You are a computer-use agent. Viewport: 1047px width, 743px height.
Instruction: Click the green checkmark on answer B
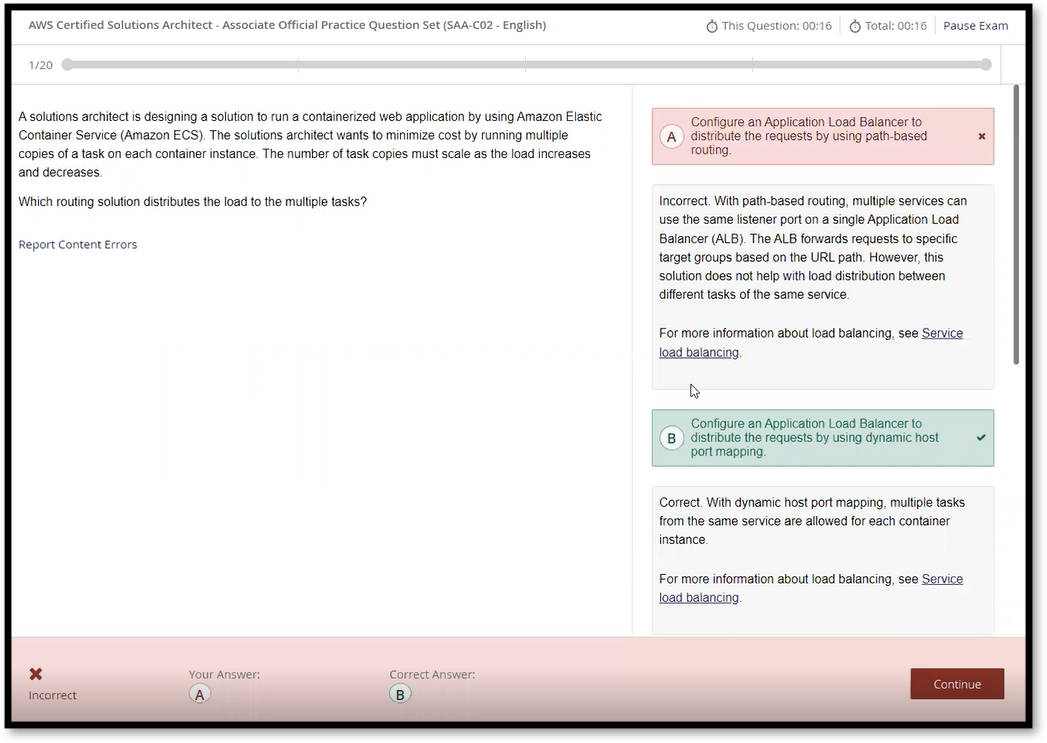[981, 438]
